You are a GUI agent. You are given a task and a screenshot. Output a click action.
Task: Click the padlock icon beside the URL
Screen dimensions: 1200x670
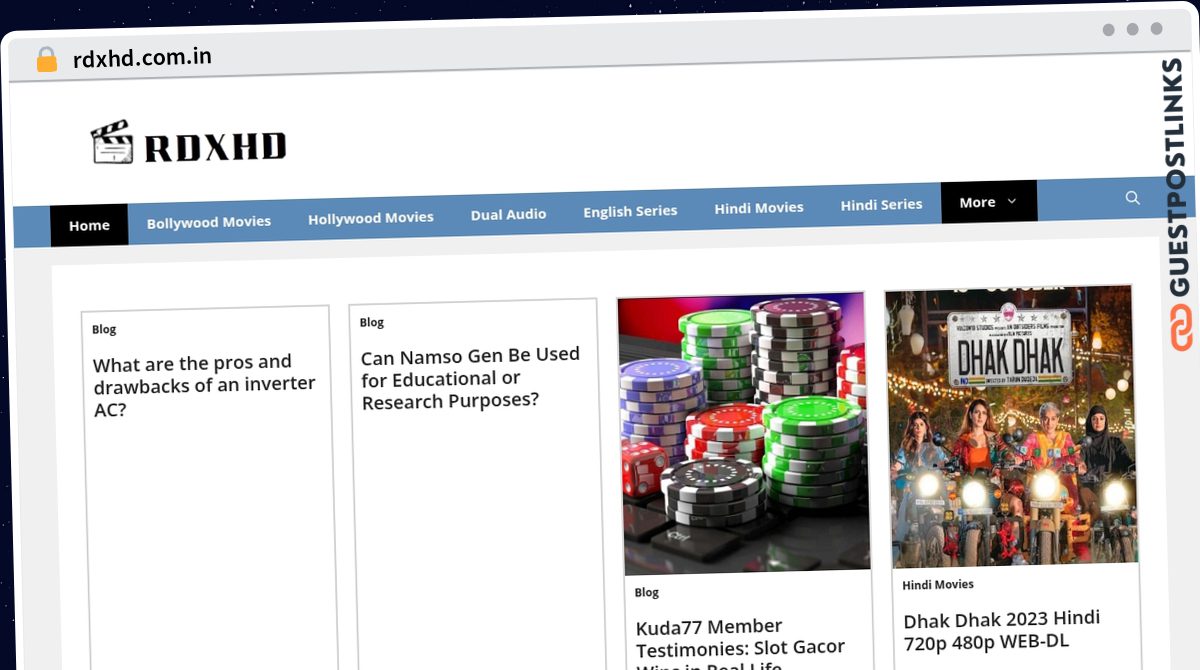pos(46,60)
